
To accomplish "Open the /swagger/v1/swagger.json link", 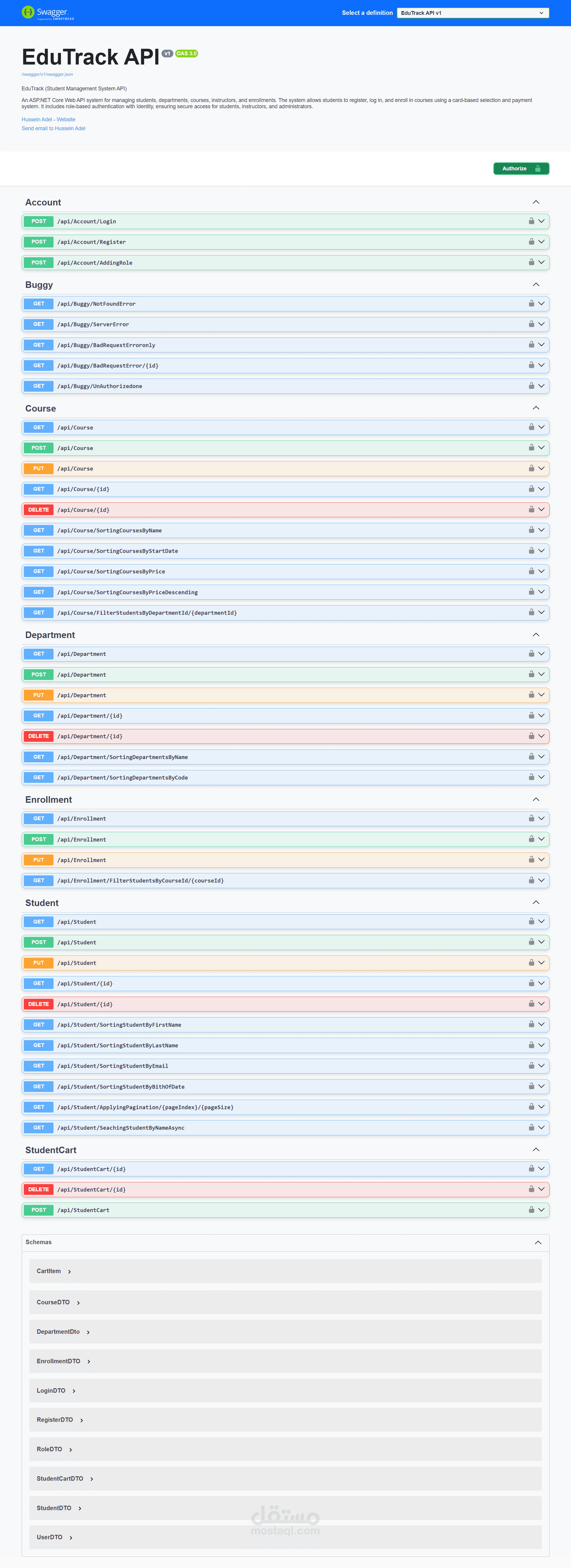I will [47, 74].
